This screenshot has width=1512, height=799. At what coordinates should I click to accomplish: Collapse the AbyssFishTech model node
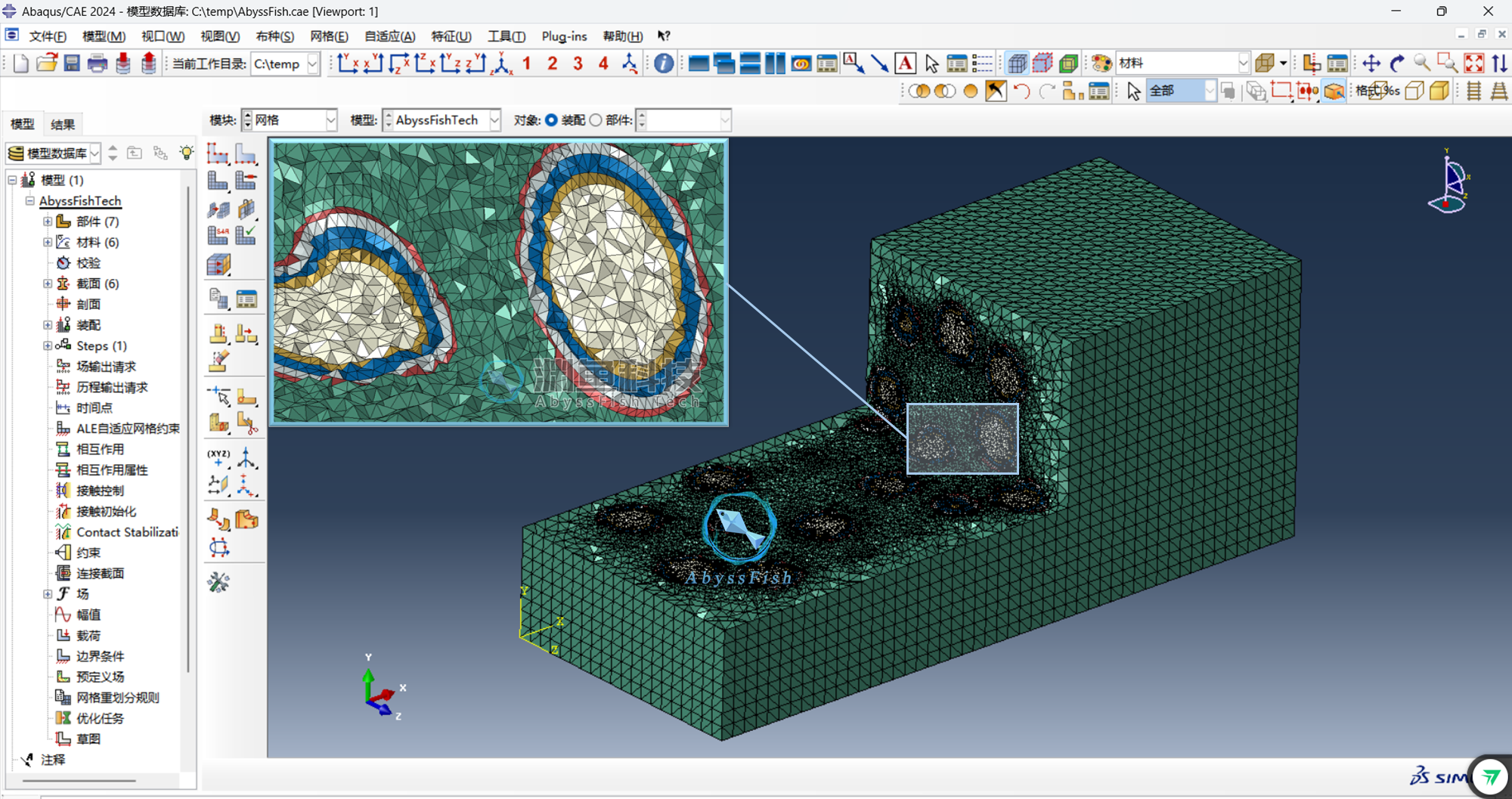pos(30,201)
